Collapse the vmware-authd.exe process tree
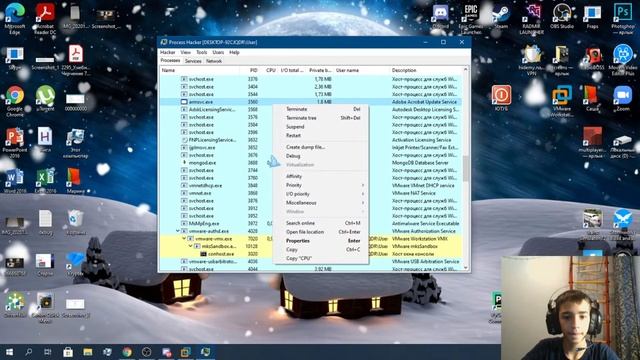Image resolution: width=640 pixels, height=360 pixels. [x=178, y=231]
